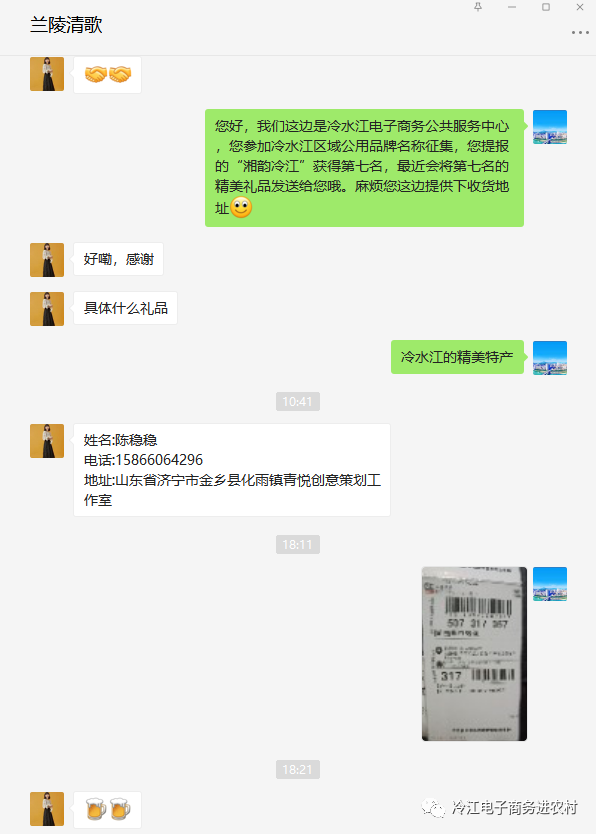Select the handshake emoji message bubble
Image resolution: width=596 pixels, height=834 pixels.
tap(107, 75)
